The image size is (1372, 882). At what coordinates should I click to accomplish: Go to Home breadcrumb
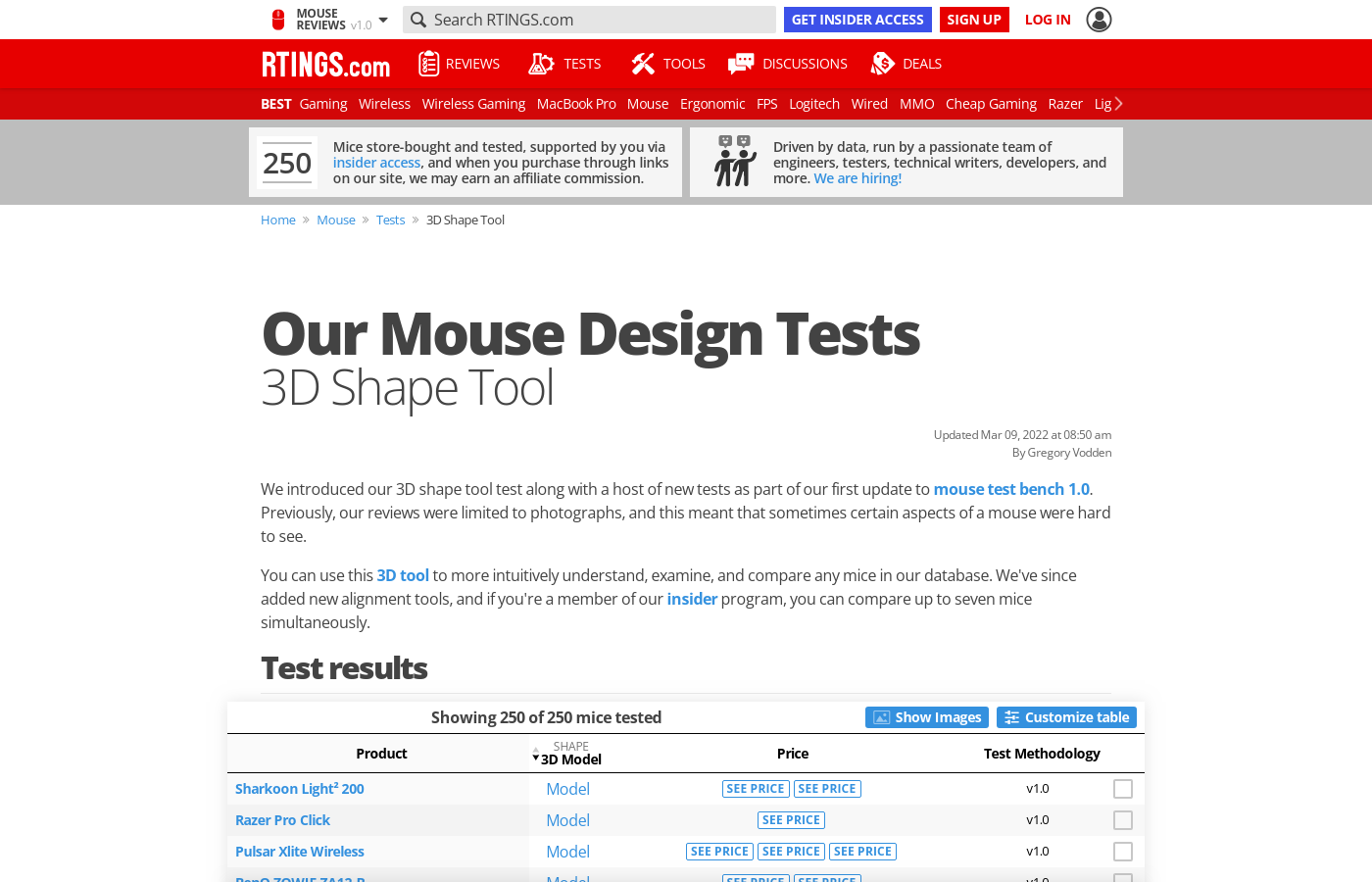[278, 220]
